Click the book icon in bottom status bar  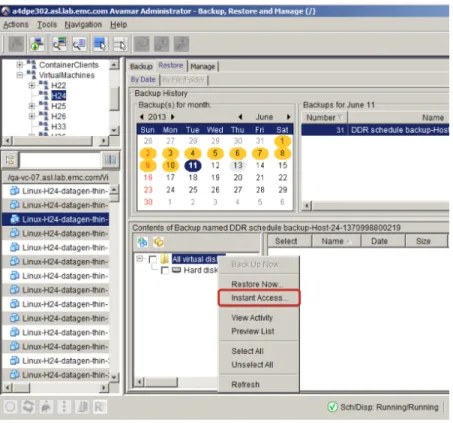pyautogui.click(x=82, y=407)
